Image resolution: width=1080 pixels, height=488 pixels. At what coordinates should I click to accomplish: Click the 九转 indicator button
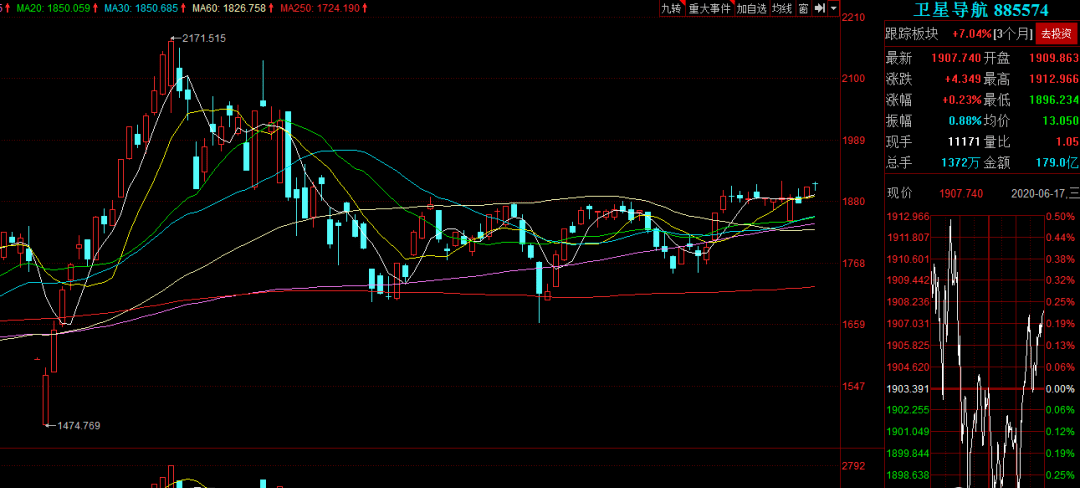[671, 8]
